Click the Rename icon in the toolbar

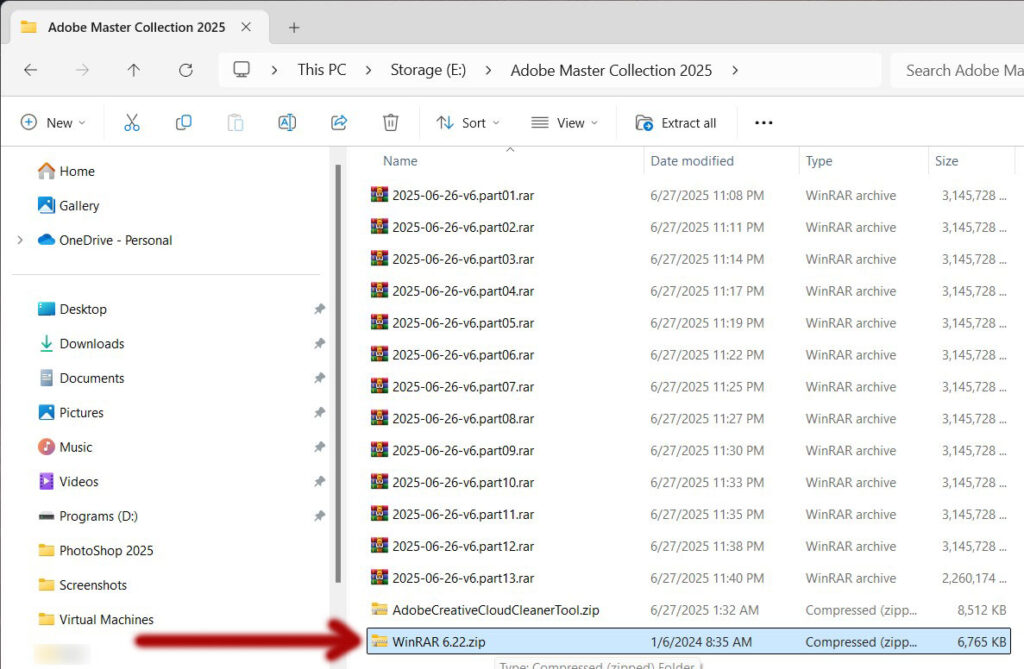point(287,122)
